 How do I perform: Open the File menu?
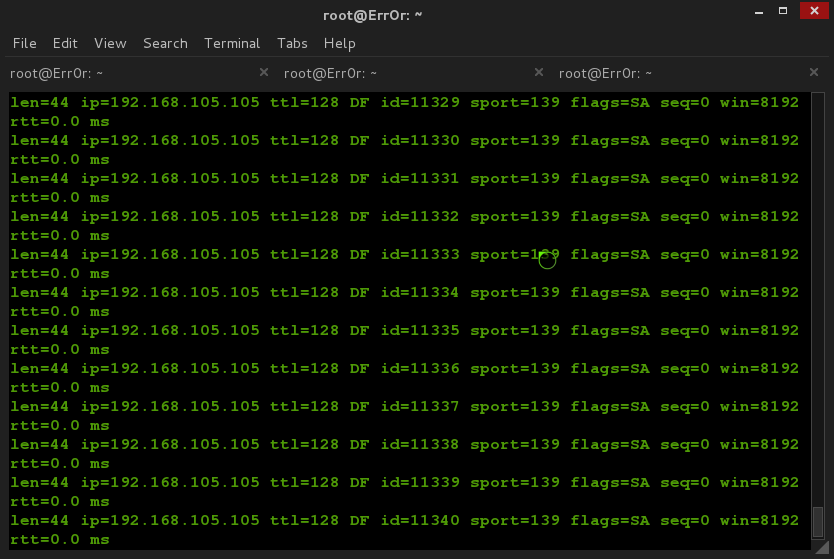click(x=24, y=43)
